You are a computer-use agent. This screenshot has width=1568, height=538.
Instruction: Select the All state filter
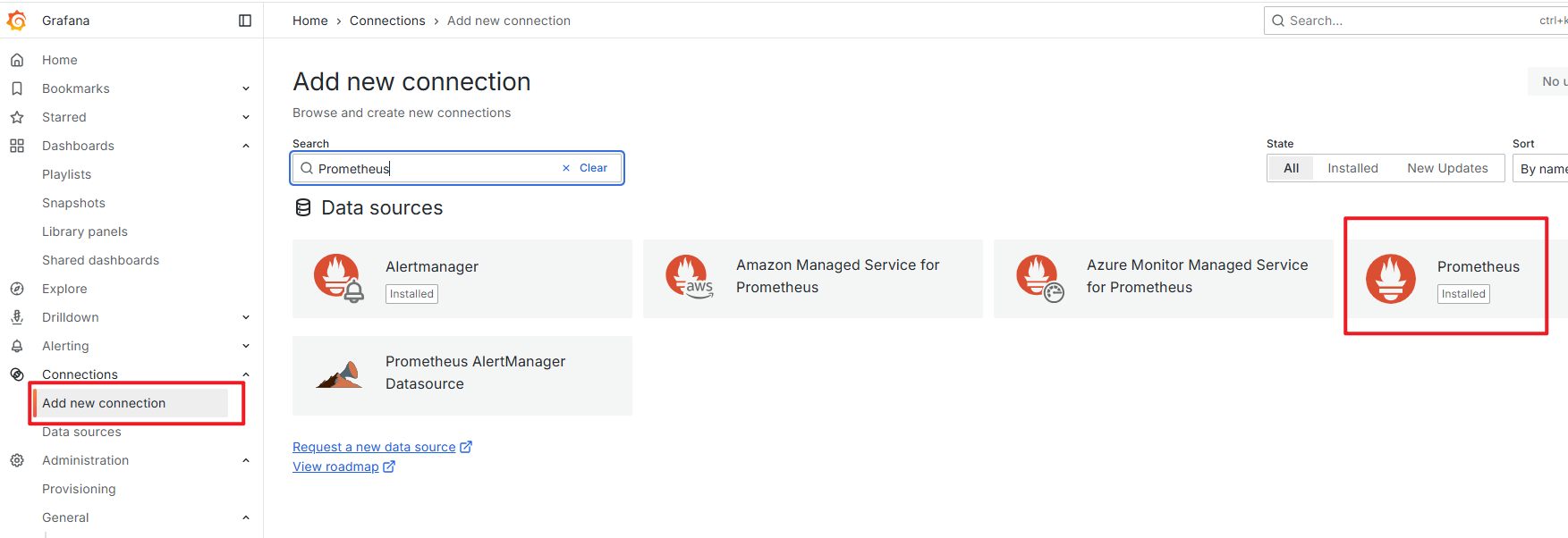(1291, 168)
